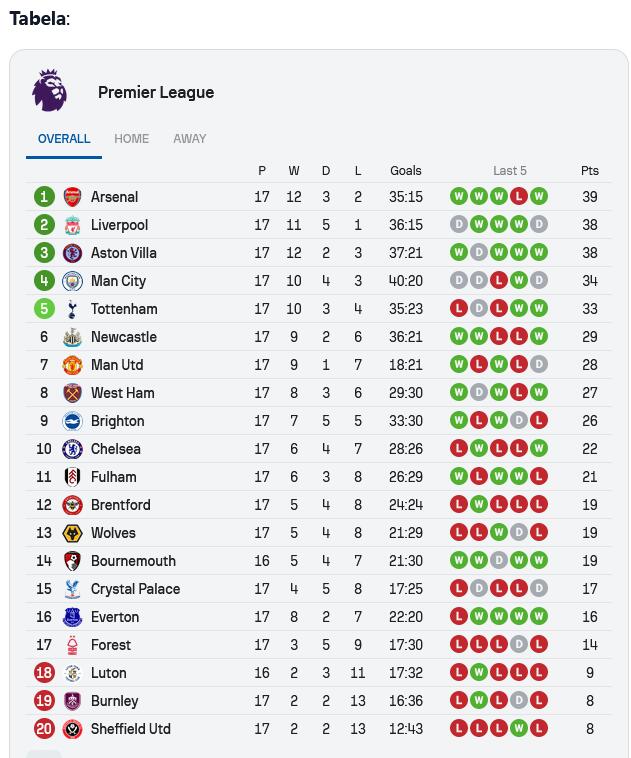The width and height of the screenshot is (631, 758).
Task: Click the Everton club crest
Action: point(73,617)
